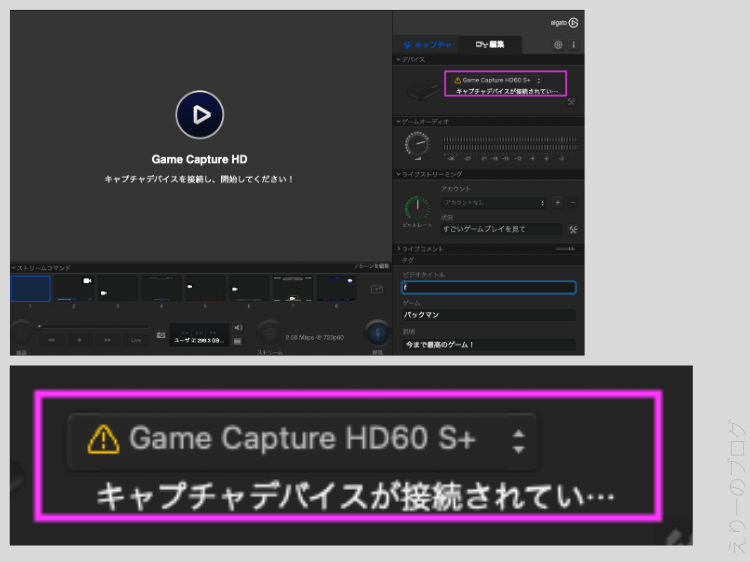Viewport: 750px width, 562px height.
Task: Select scene thumbnail number 2
Action: click(75, 289)
